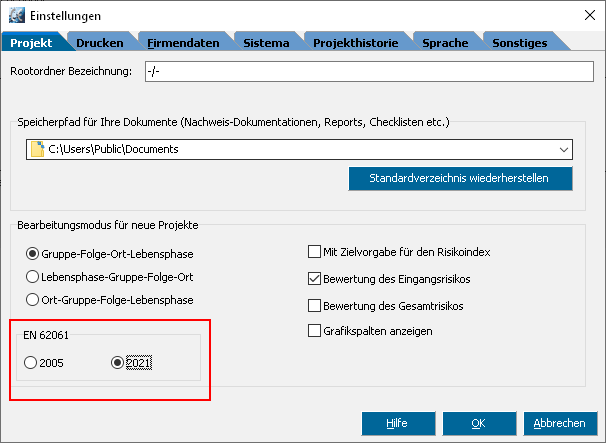Image resolution: width=606 pixels, height=443 pixels.
Task: Select Lebensphase-Gruppe-Folge-Ort radio option
Action: pyautogui.click(x=33, y=277)
